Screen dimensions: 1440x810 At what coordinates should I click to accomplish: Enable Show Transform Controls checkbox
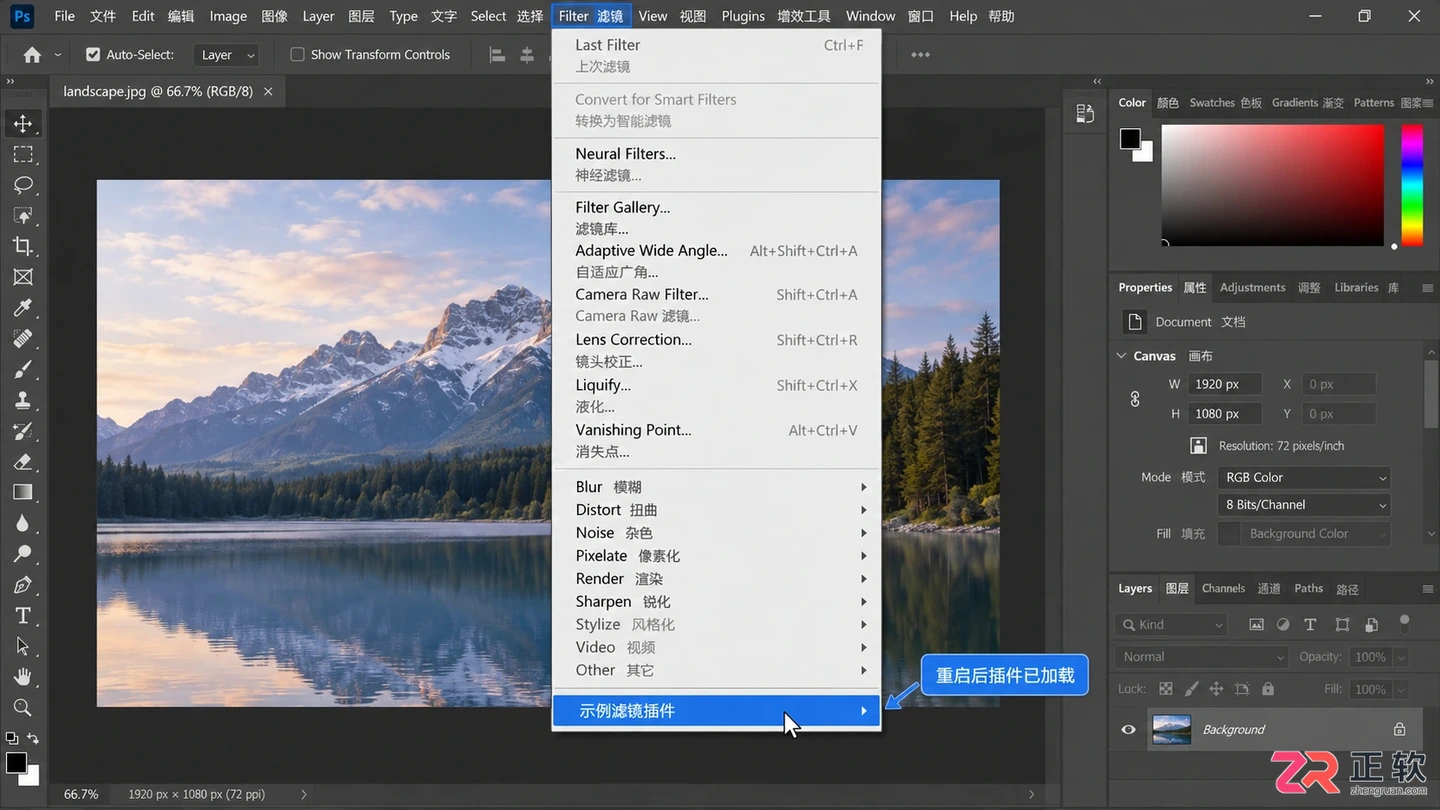tap(297, 55)
